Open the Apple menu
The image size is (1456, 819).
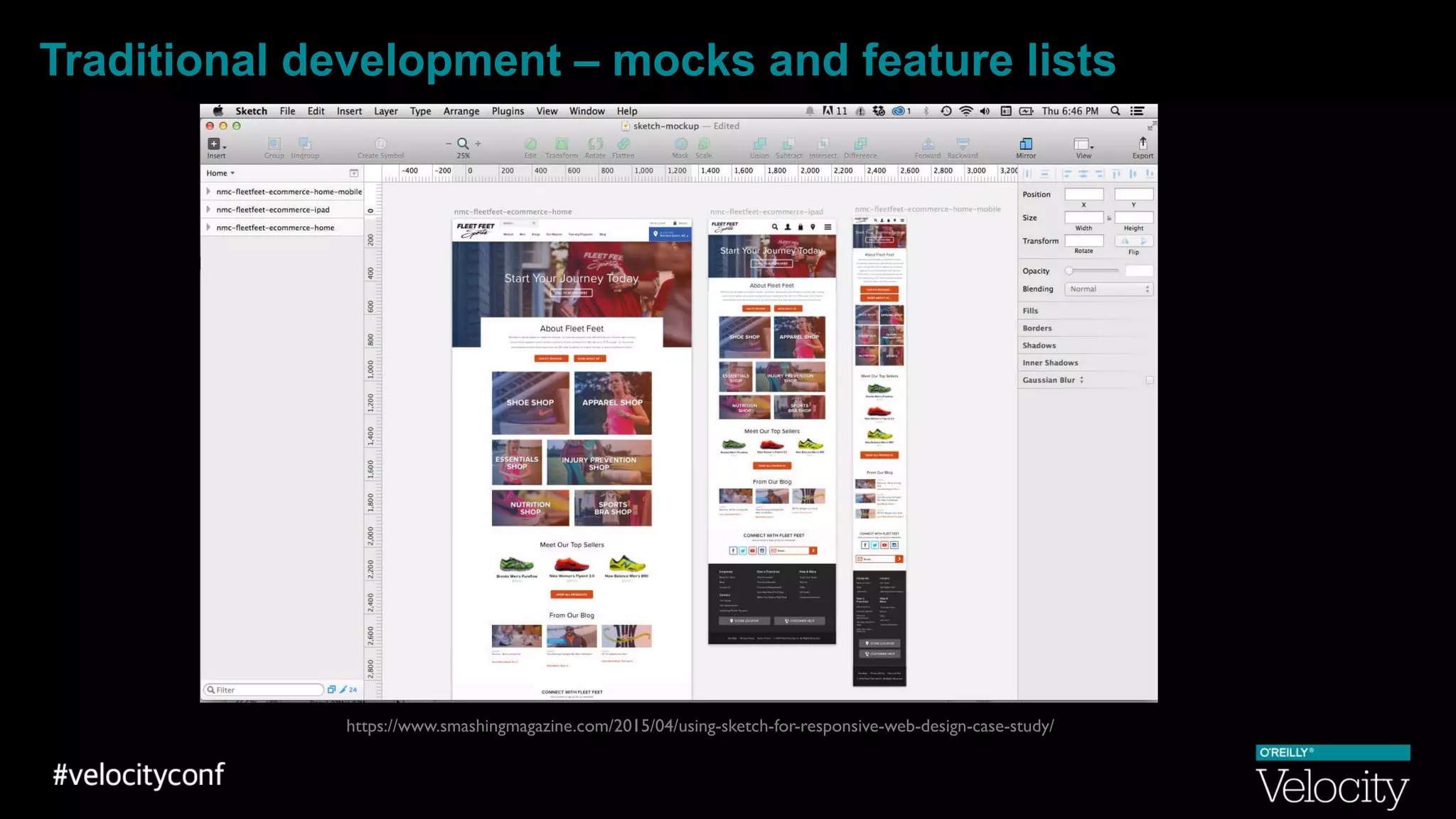tap(218, 111)
